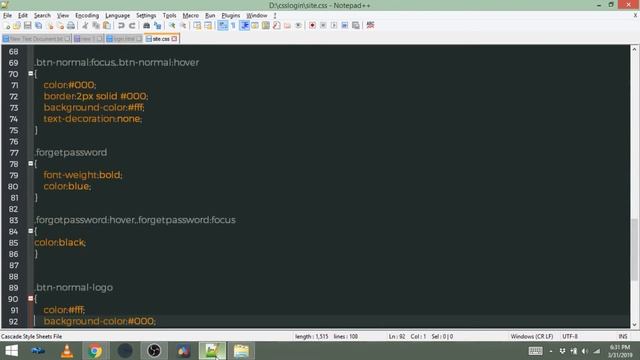
Task: Click 'Cascade Style Sheets File' status text
Action: tap(31, 336)
